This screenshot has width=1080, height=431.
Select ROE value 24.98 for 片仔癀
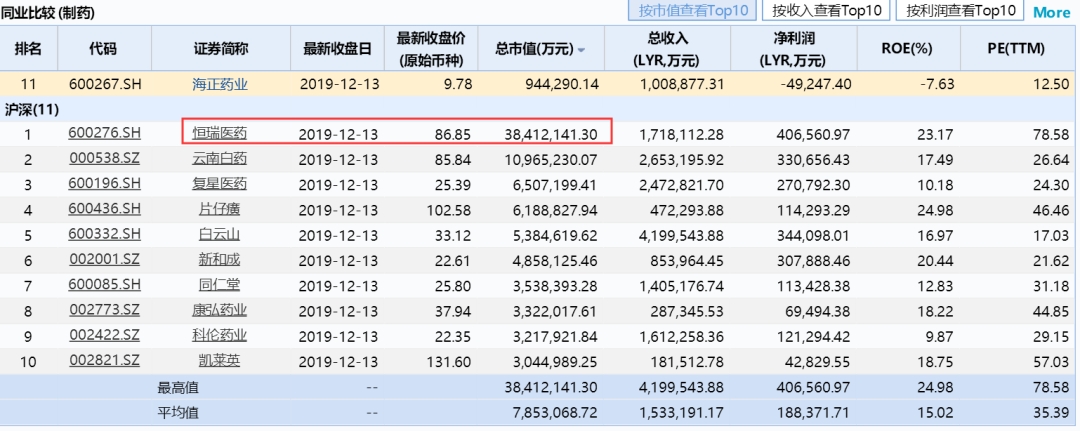click(x=937, y=209)
